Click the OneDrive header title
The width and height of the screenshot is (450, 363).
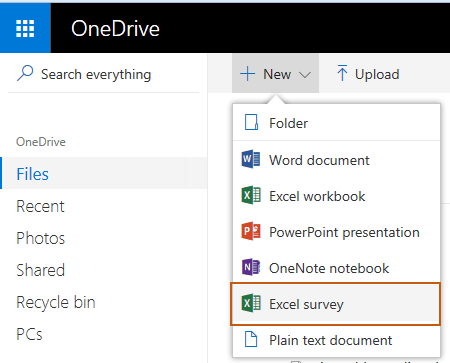115,29
